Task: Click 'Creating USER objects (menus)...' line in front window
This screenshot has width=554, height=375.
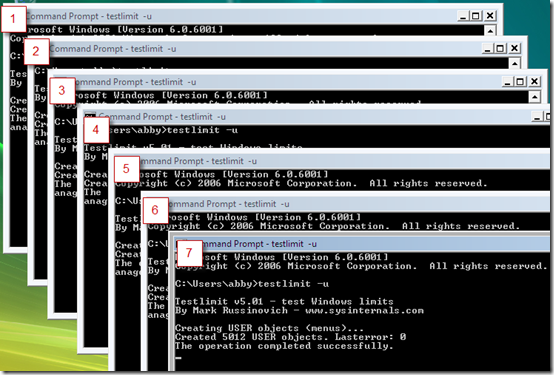Action: click(x=269, y=328)
